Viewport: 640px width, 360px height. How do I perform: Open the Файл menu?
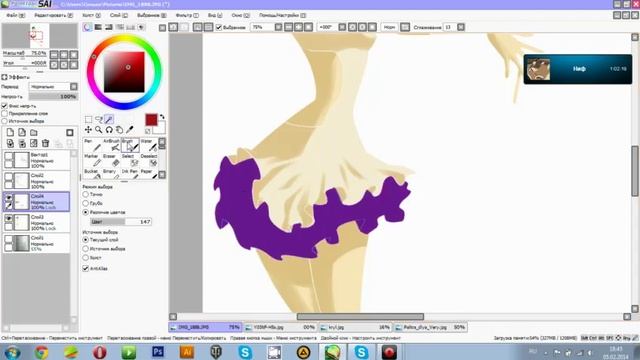pyautogui.click(x=16, y=15)
